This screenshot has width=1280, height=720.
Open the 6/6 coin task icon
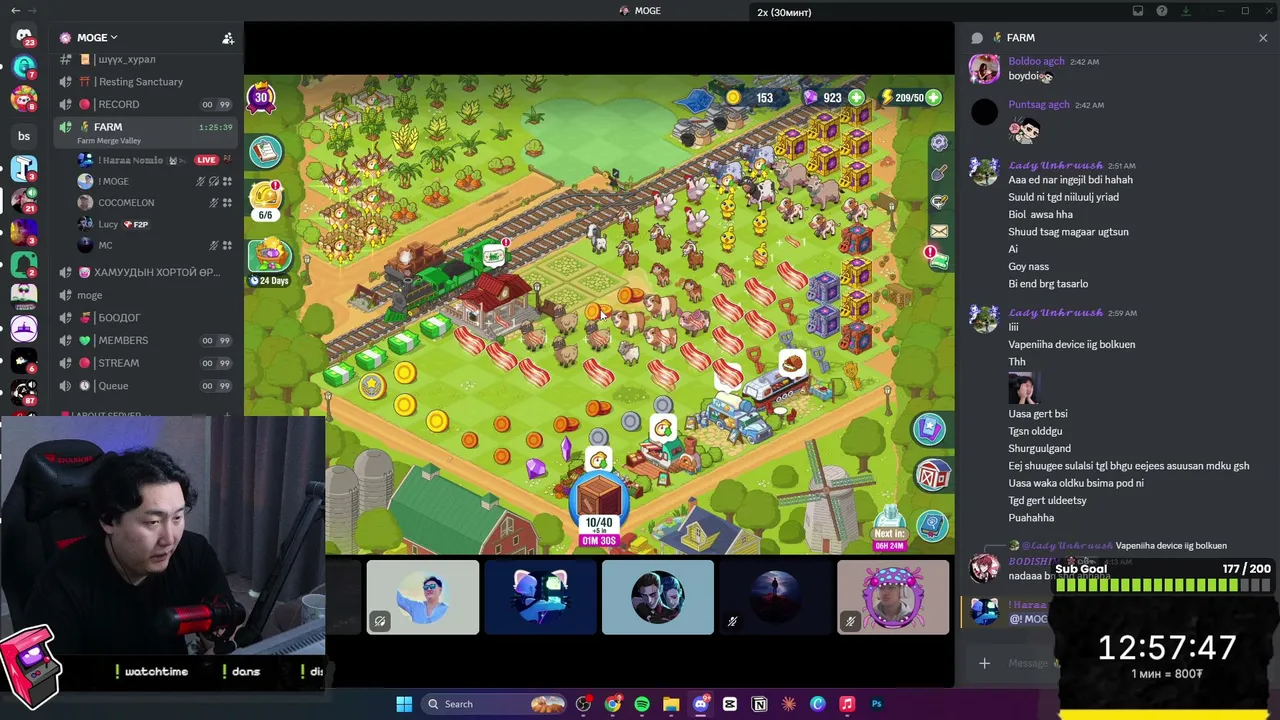click(x=266, y=199)
